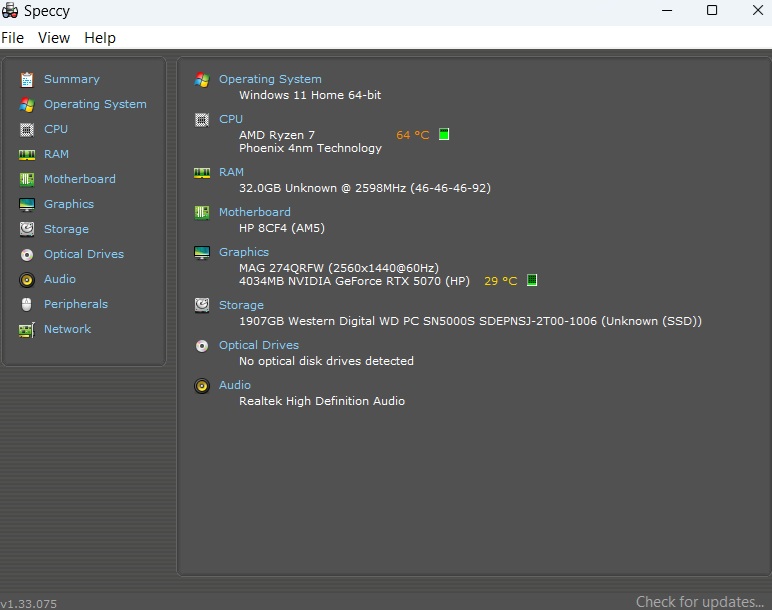Open the Audio heading link in main panel
The width and height of the screenshot is (772, 610).
pos(234,385)
